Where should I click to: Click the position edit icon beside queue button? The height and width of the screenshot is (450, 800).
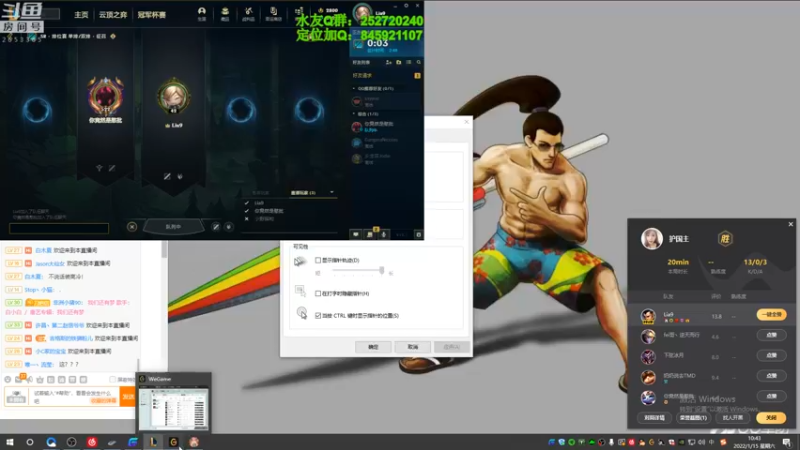point(216,227)
